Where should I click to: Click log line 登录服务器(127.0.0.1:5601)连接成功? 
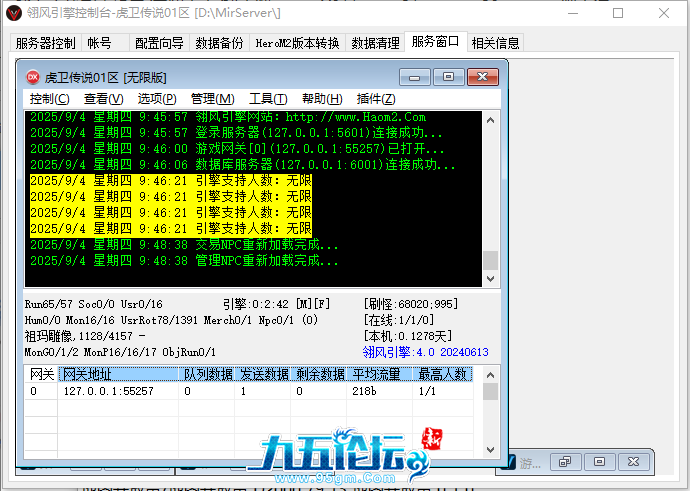pos(236,132)
